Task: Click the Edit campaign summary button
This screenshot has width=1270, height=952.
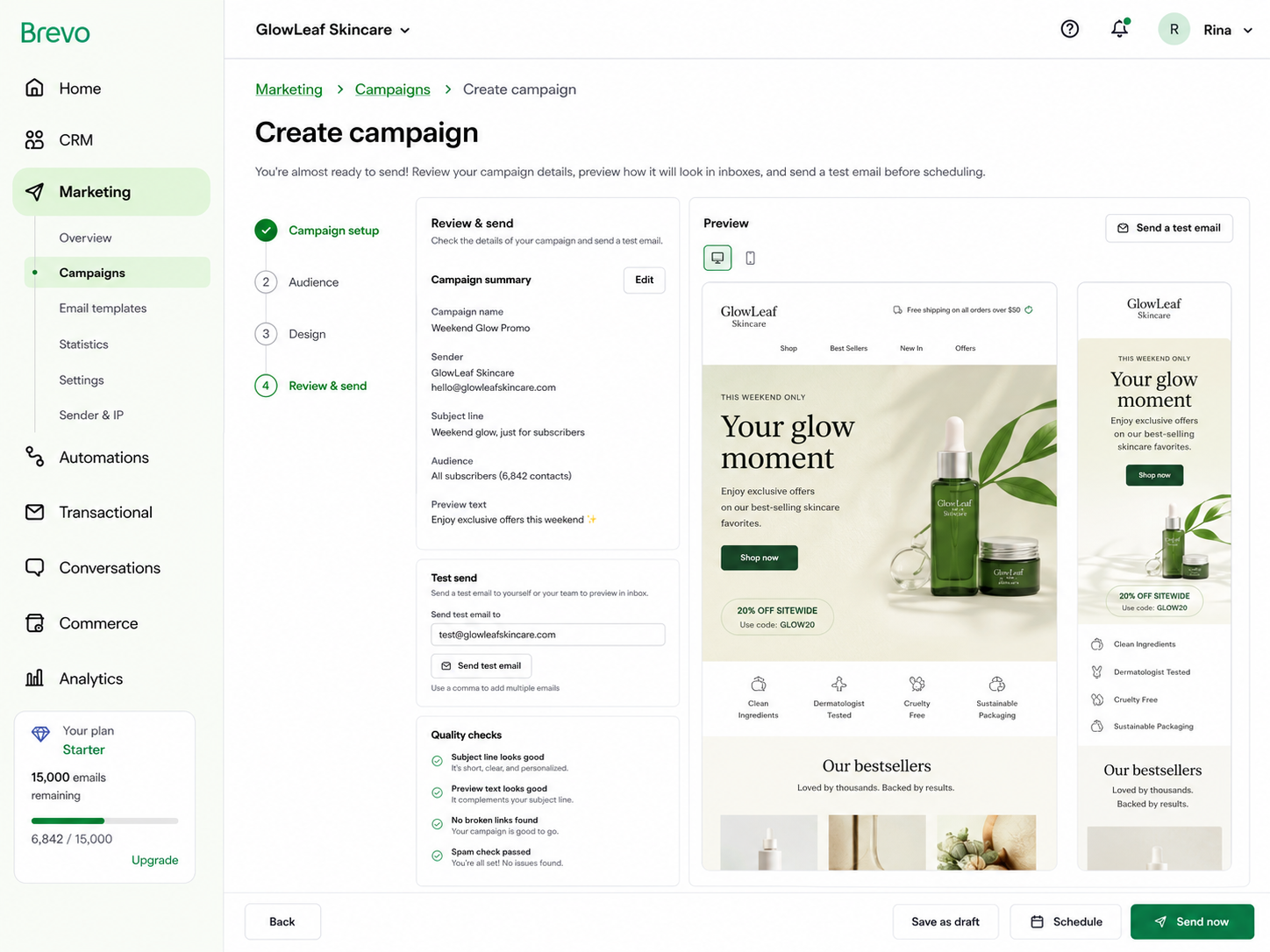Action: coord(645,280)
